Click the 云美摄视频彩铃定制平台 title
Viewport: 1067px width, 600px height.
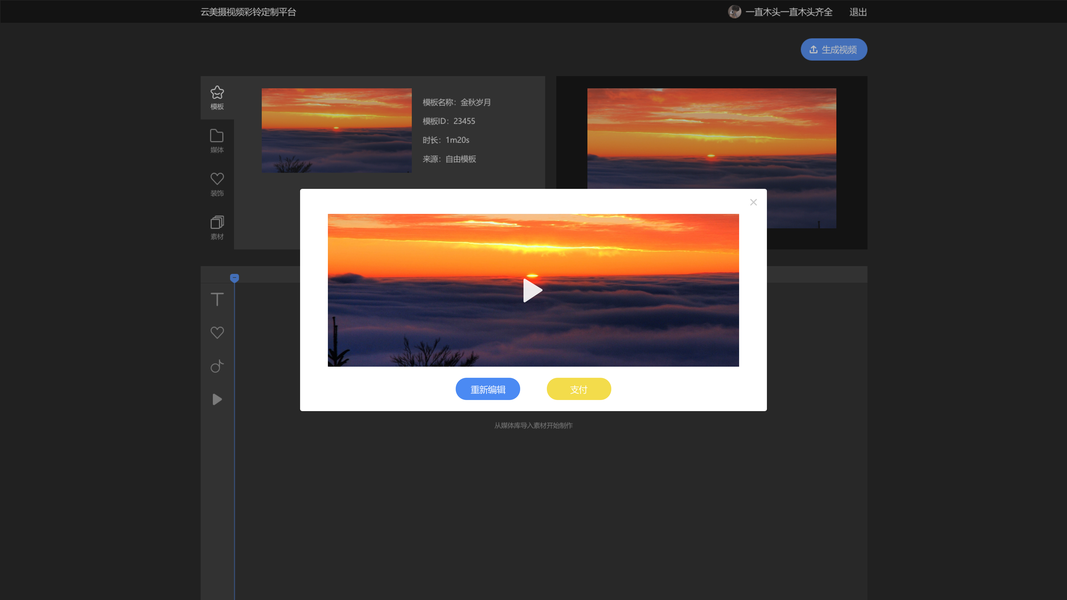point(248,12)
